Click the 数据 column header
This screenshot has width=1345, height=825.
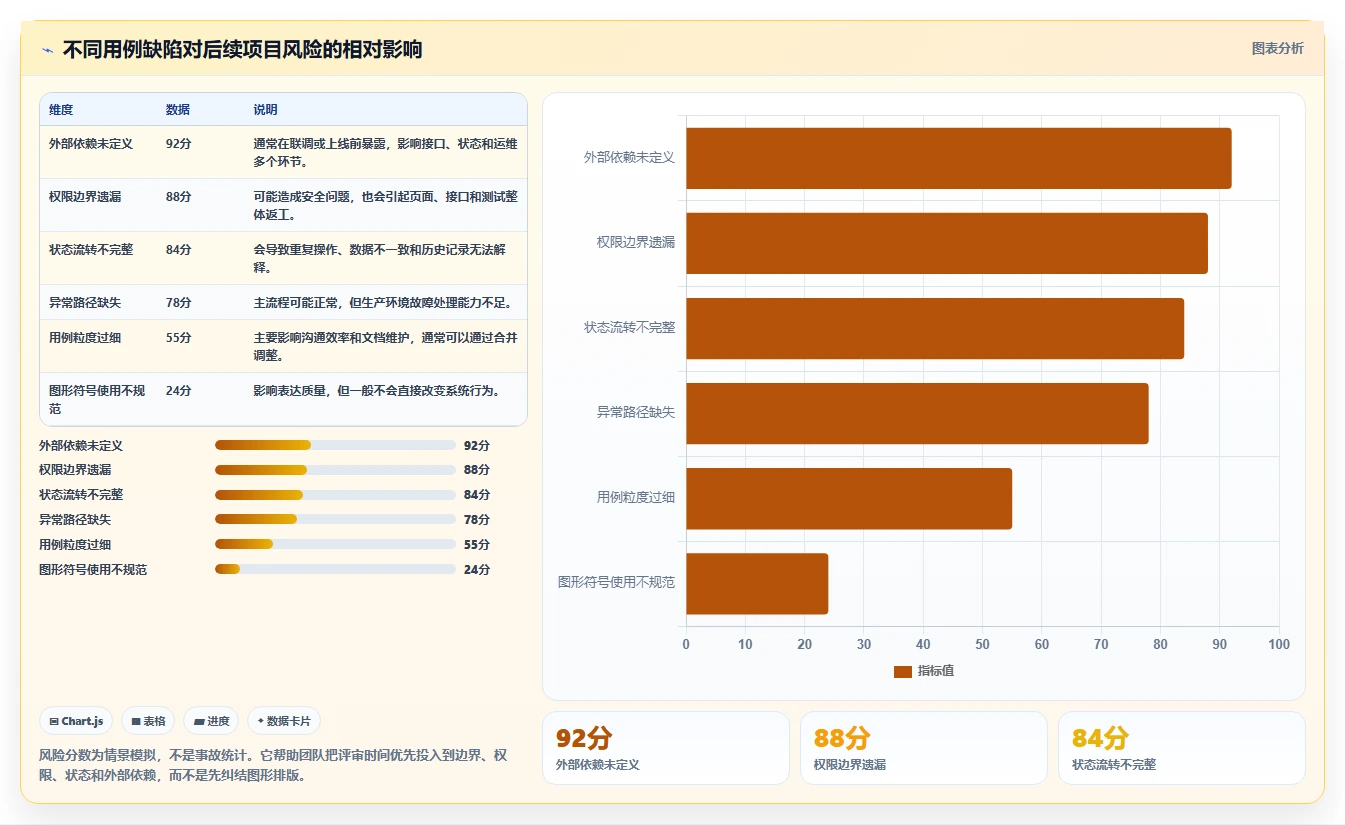[x=178, y=110]
